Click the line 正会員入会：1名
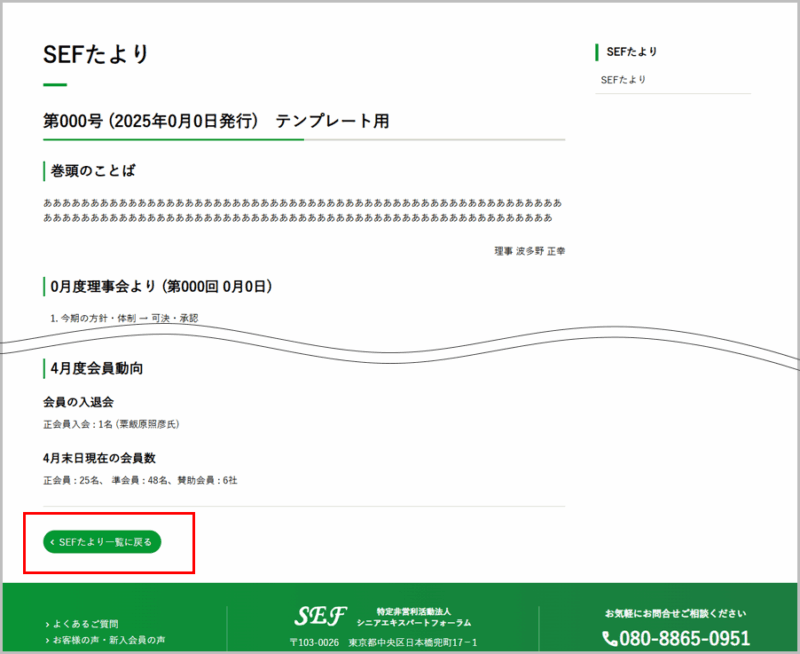This screenshot has width=800, height=654. point(111,424)
